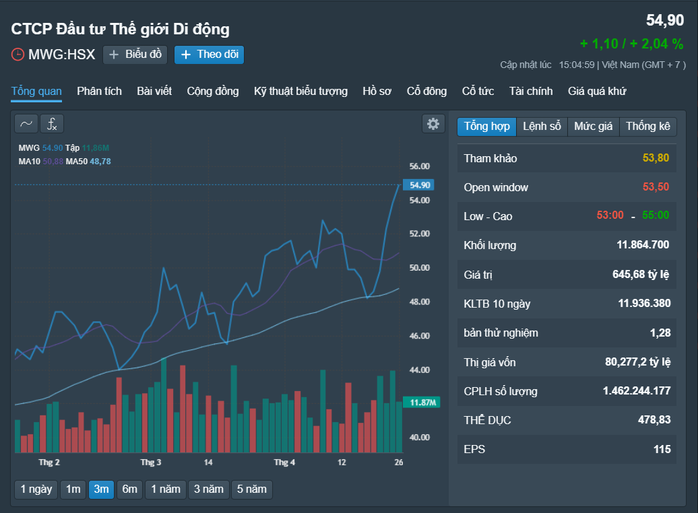Open Kỹ thuật biểu tượng tab

point(300,91)
